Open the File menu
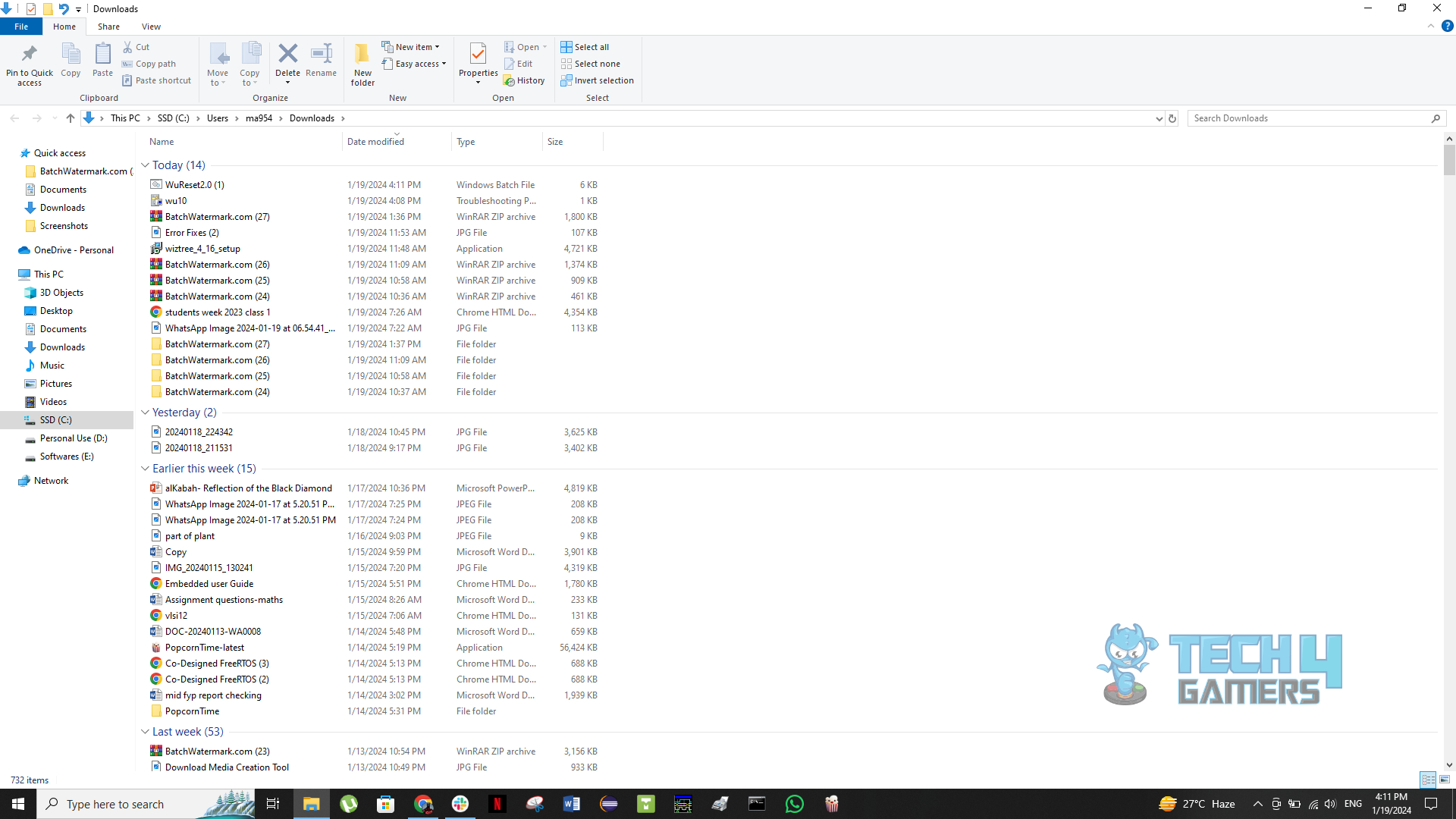Viewport: 1456px width, 819px height. tap(20, 26)
